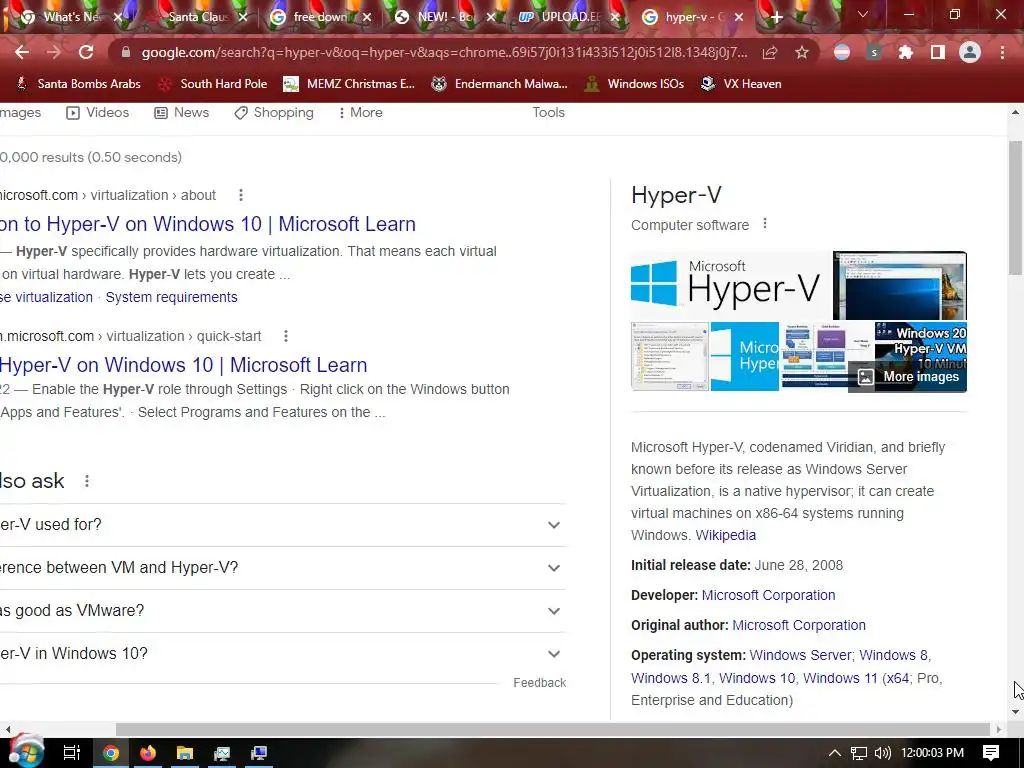The height and width of the screenshot is (768, 1024).
Task: Click the scrollbar down arrow
Action: [x=1015, y=712]
